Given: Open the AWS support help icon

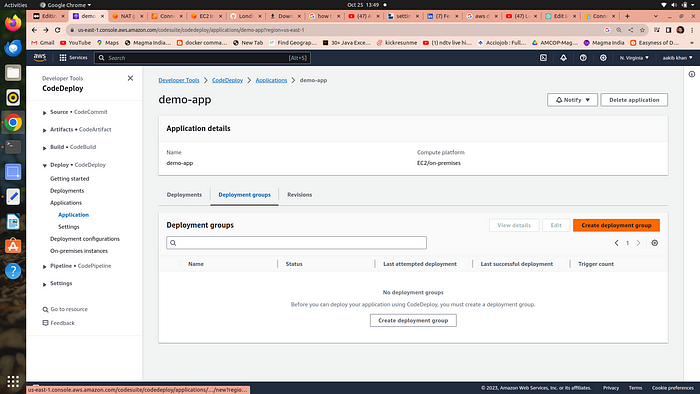Looking at the screenshot, I should [583, 58].
